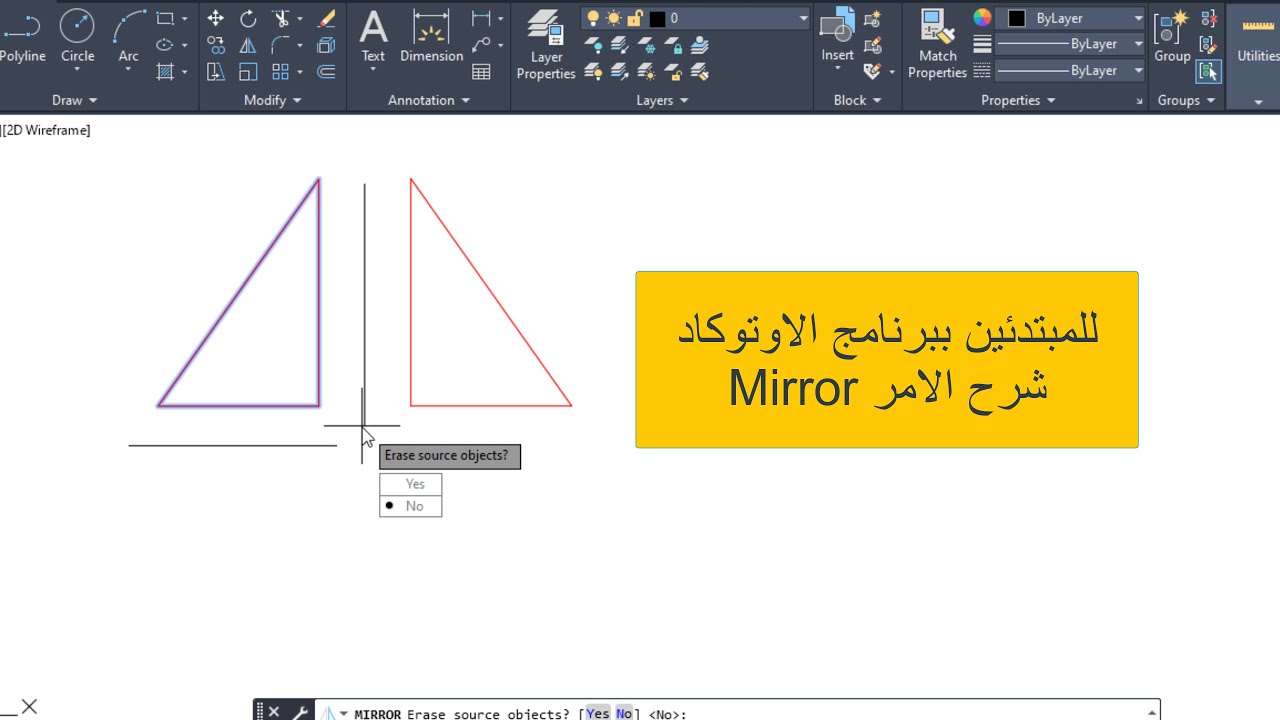Toggle Group Selection on/off
This screenshot has height=720, width=1280.
[1209, 71]
